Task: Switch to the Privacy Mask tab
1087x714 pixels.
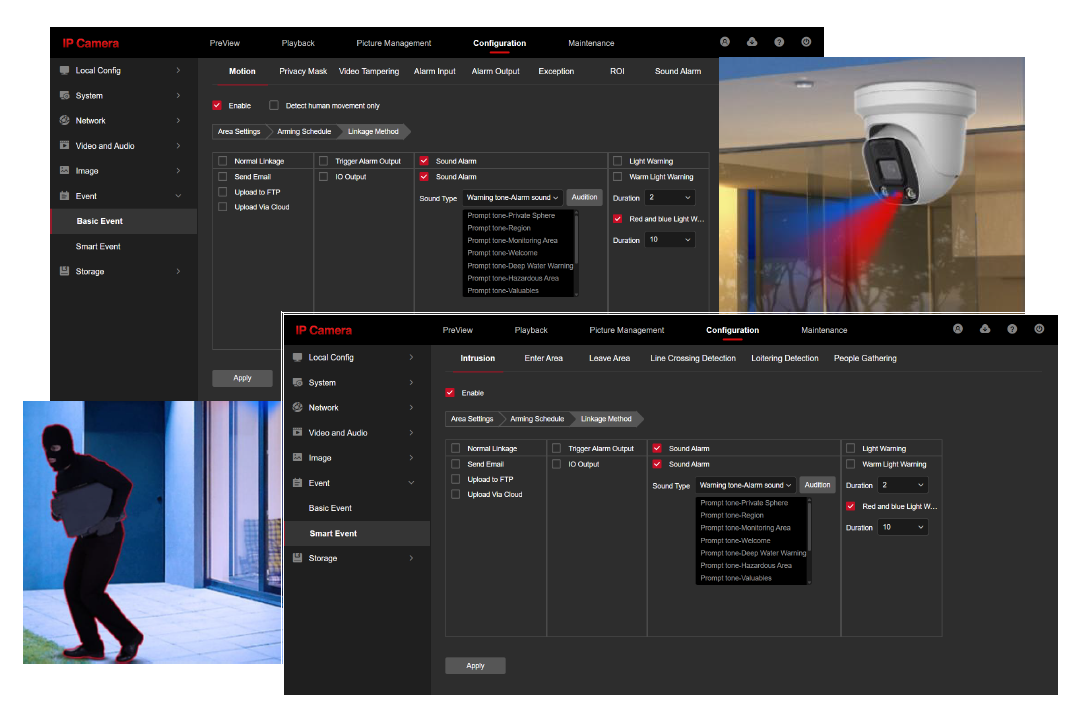Action: pos(303,71)
